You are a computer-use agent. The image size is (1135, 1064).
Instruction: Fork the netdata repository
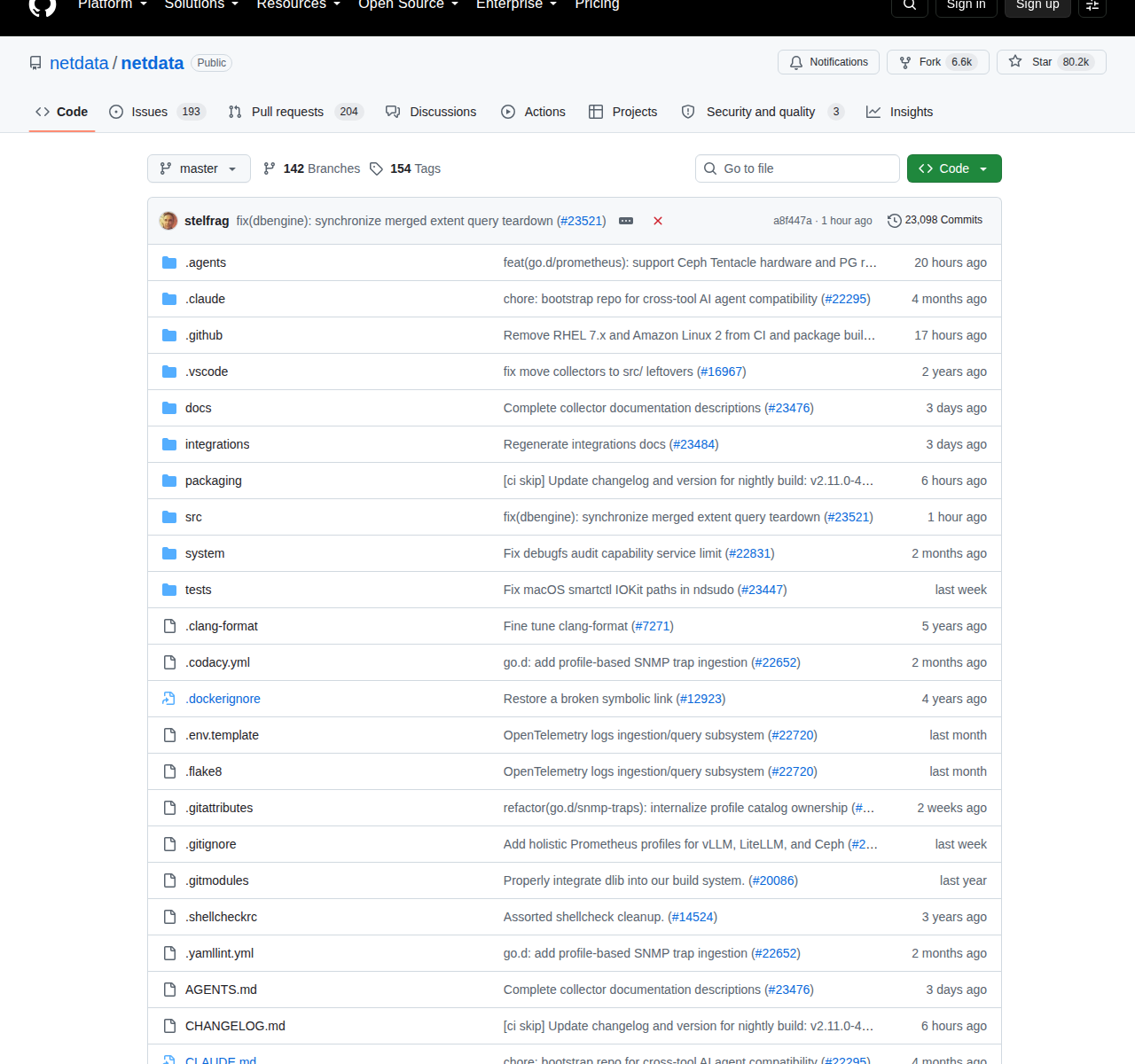pos(938,62)
